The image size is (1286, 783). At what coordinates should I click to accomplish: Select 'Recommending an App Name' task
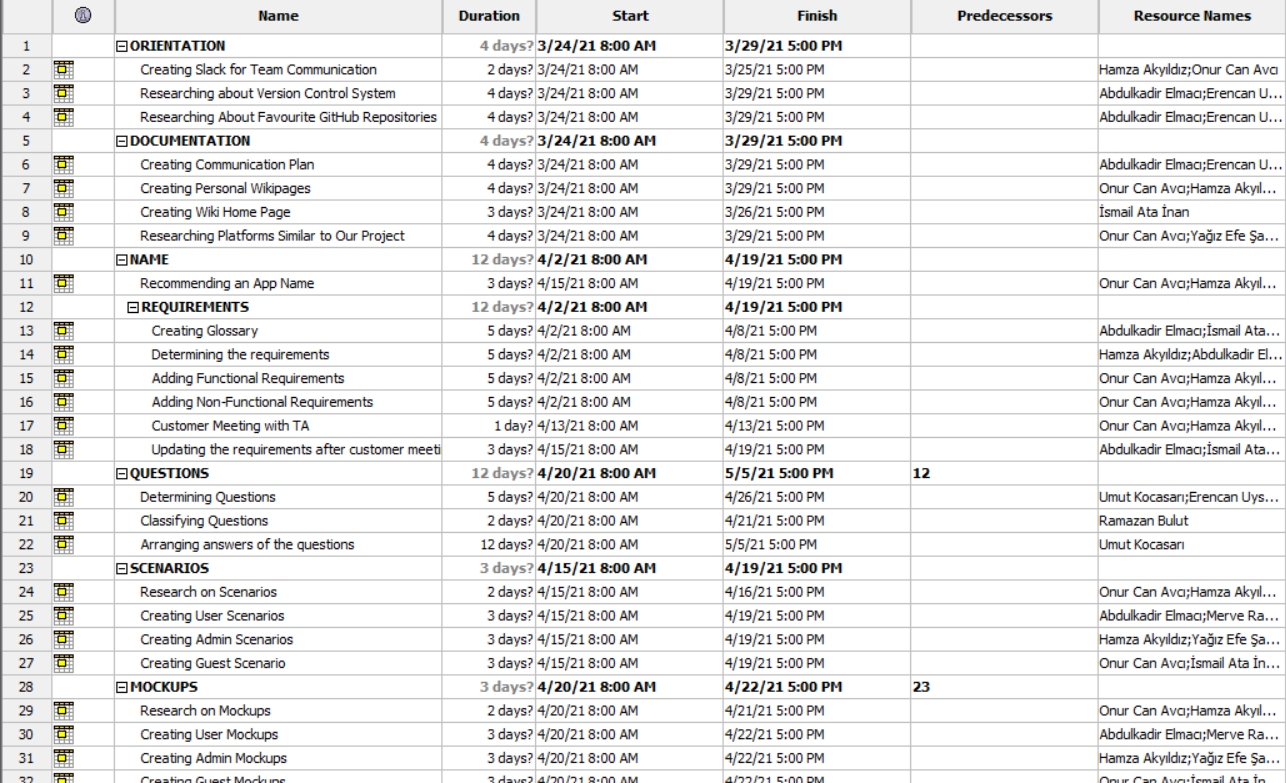227,284
